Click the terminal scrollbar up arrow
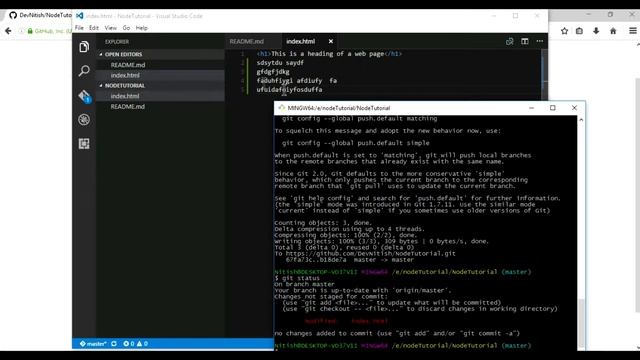This screenshot has height=360, width=640. pos(581,120)
